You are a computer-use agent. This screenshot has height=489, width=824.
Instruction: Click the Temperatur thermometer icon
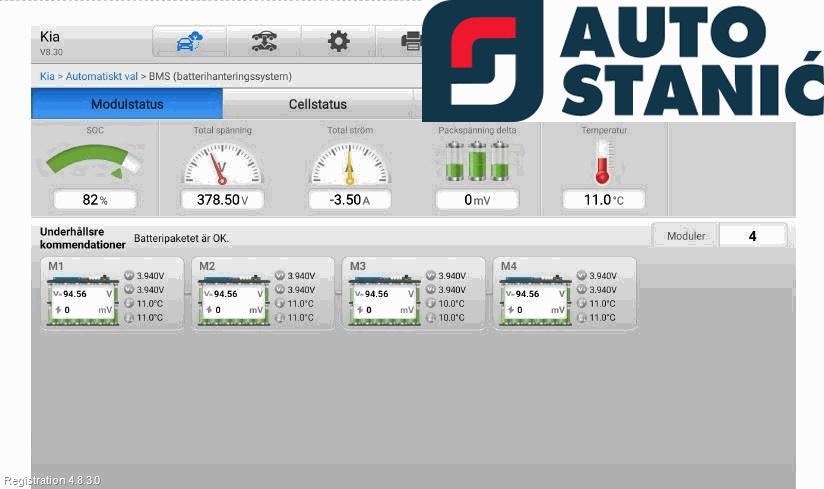pyautogui.click(x=603, y=162)
